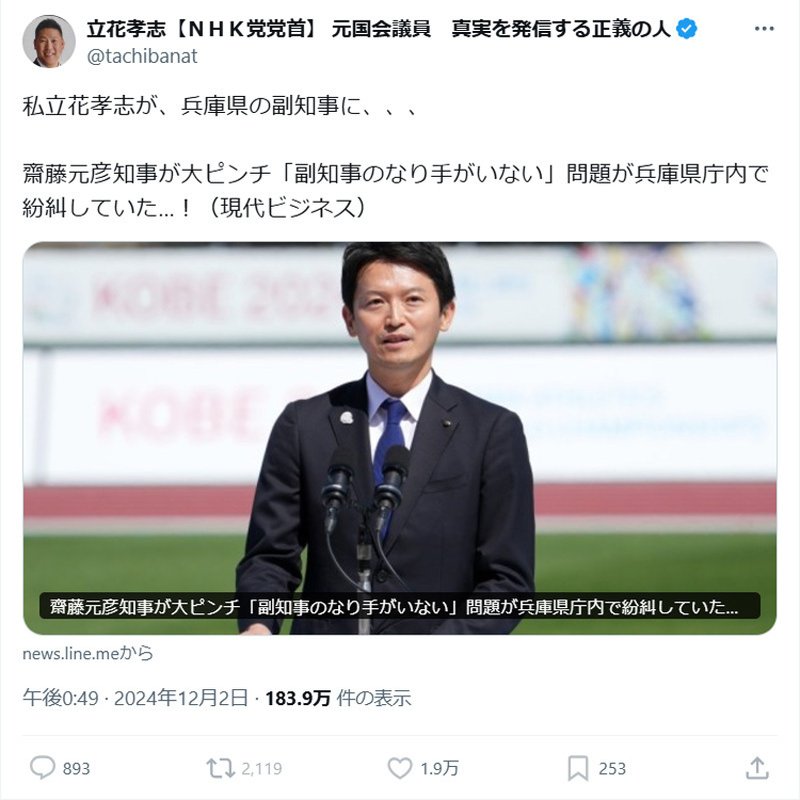Click the 1.9万 likes count

coord(439,768)
